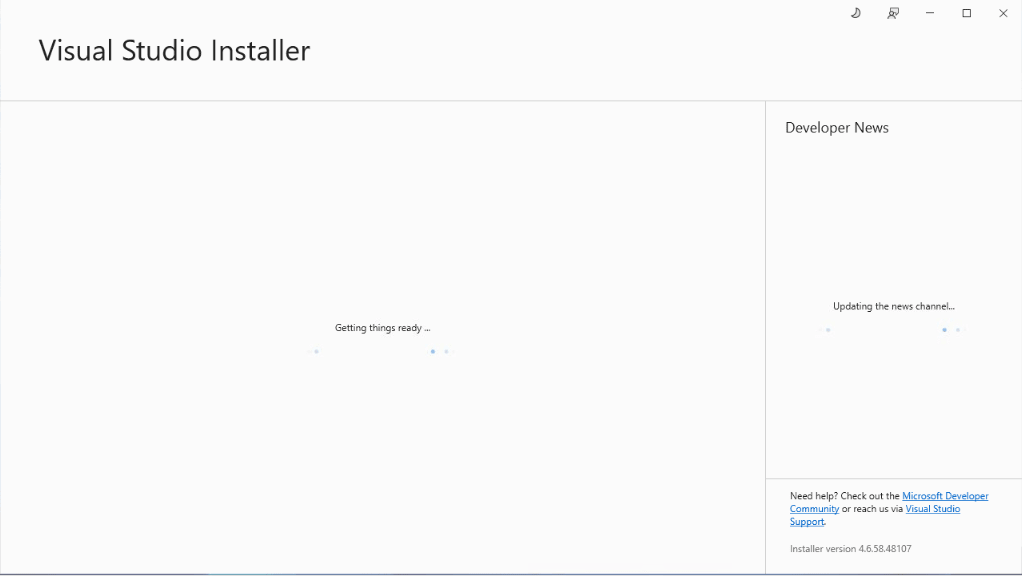Open the send feedback icon
The width and height of the screenshot is (1022, 576).
893,13
